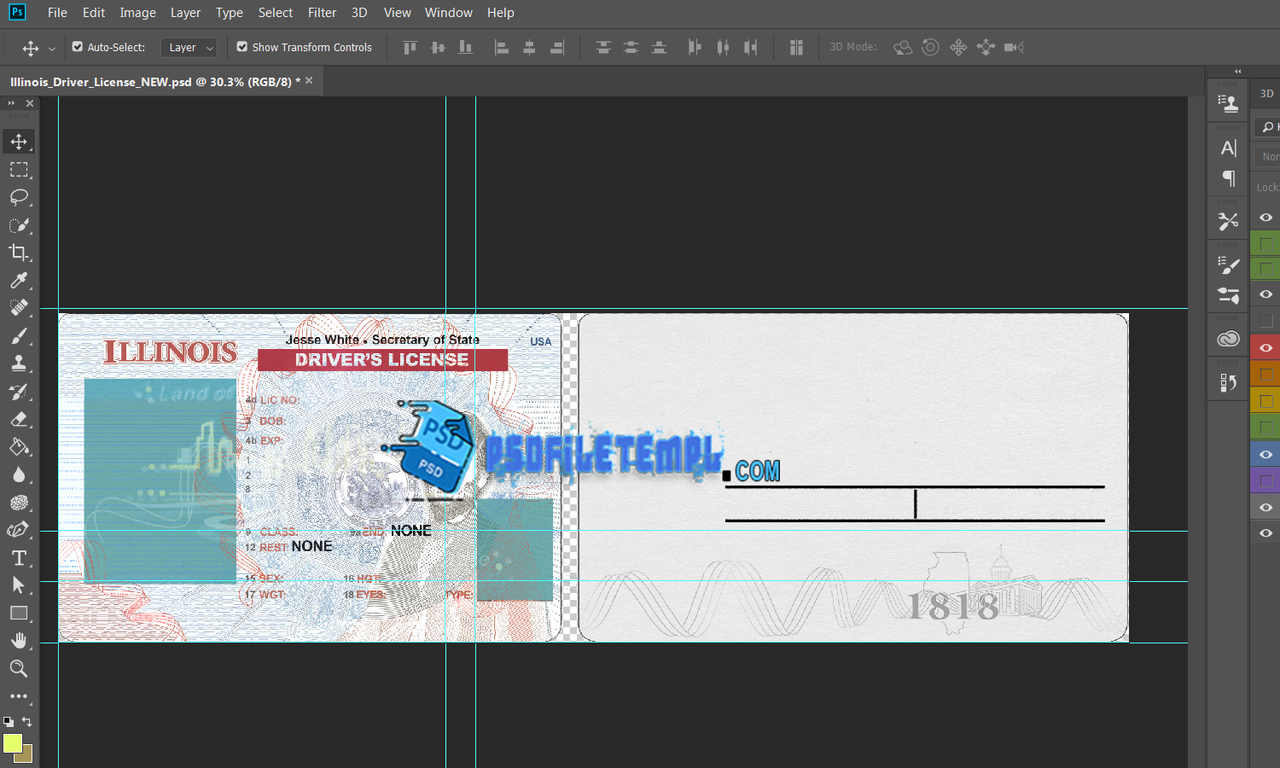This screenshot has height=768, width=1280.
Task: Select the Pen tool
Action: point(19,530)
